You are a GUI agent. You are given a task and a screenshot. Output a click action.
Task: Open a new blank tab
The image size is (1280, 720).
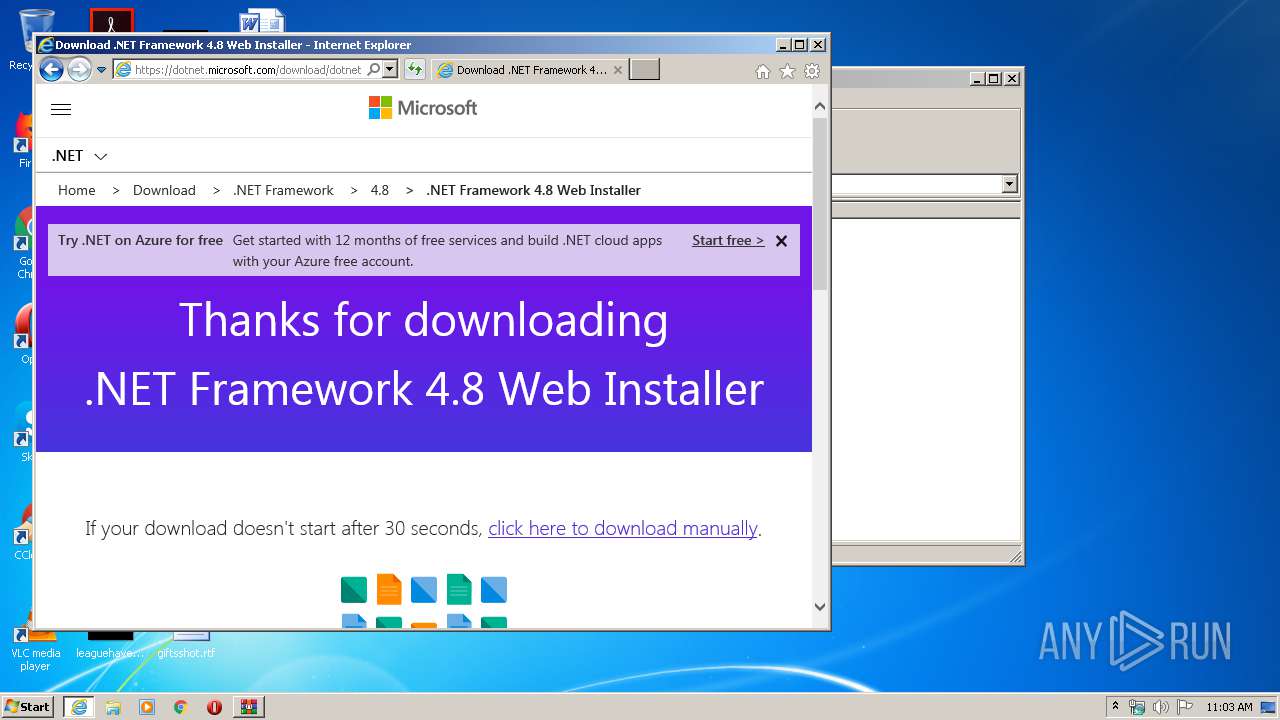point(644,70)
